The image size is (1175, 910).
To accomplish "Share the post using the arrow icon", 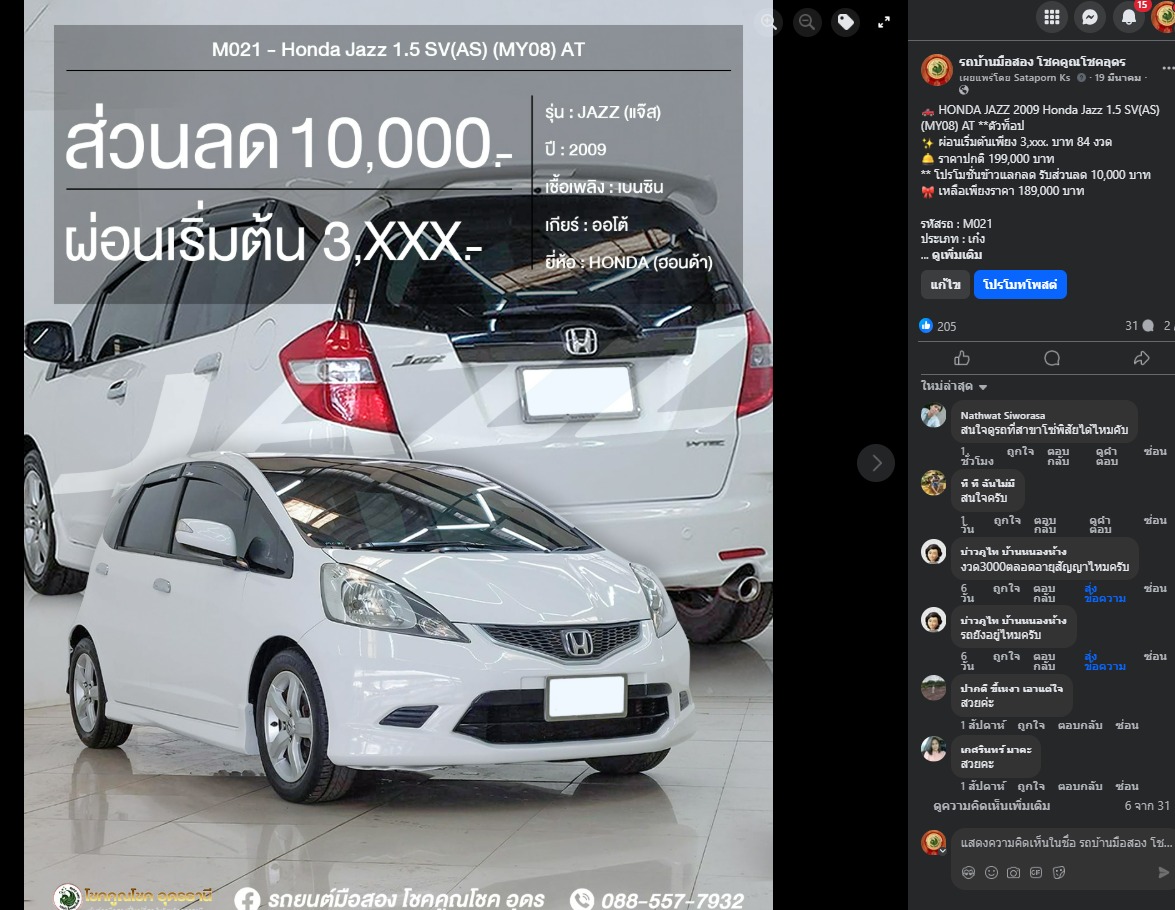I will 1141,358.
